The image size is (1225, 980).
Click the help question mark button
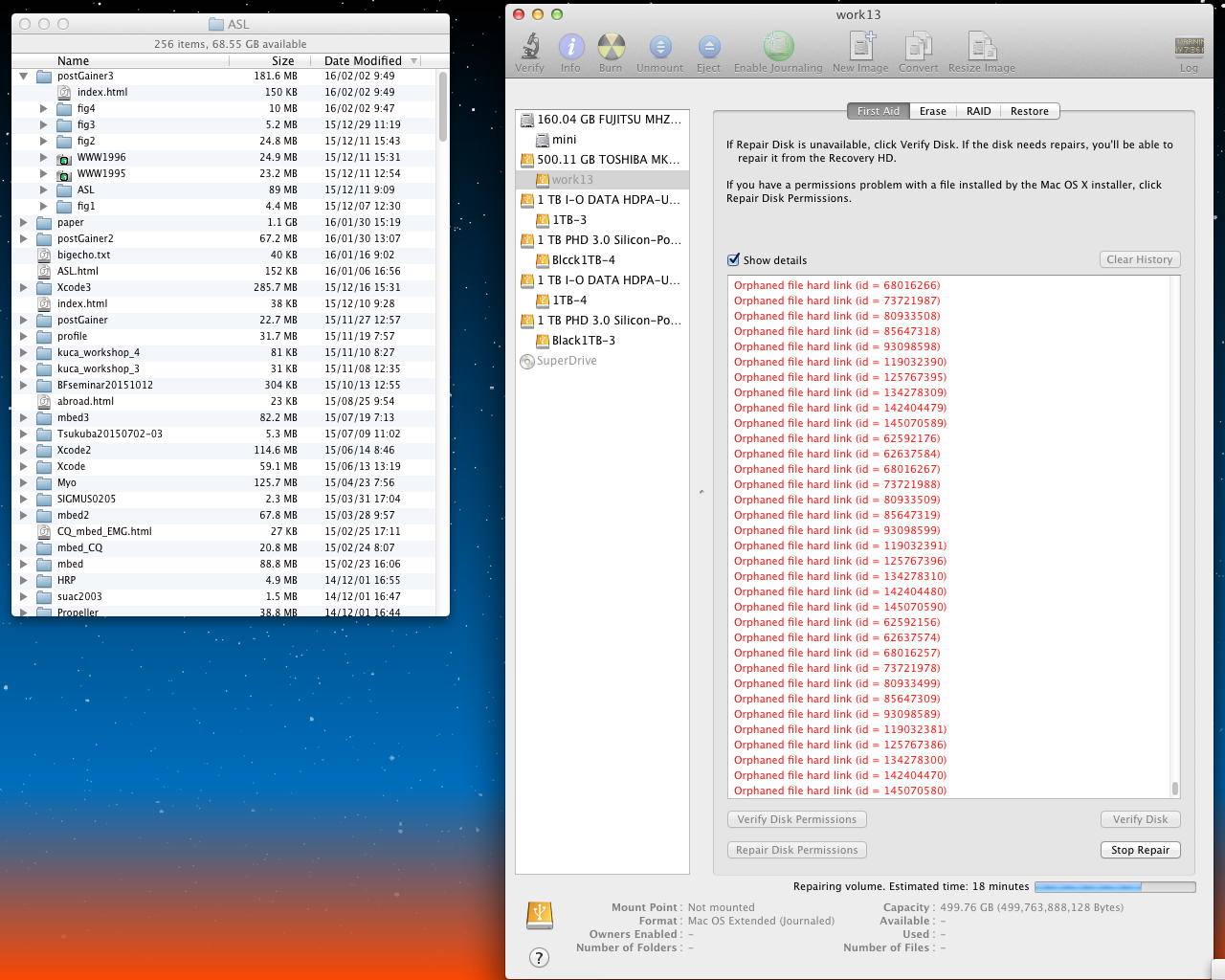[x=539, y=957]
